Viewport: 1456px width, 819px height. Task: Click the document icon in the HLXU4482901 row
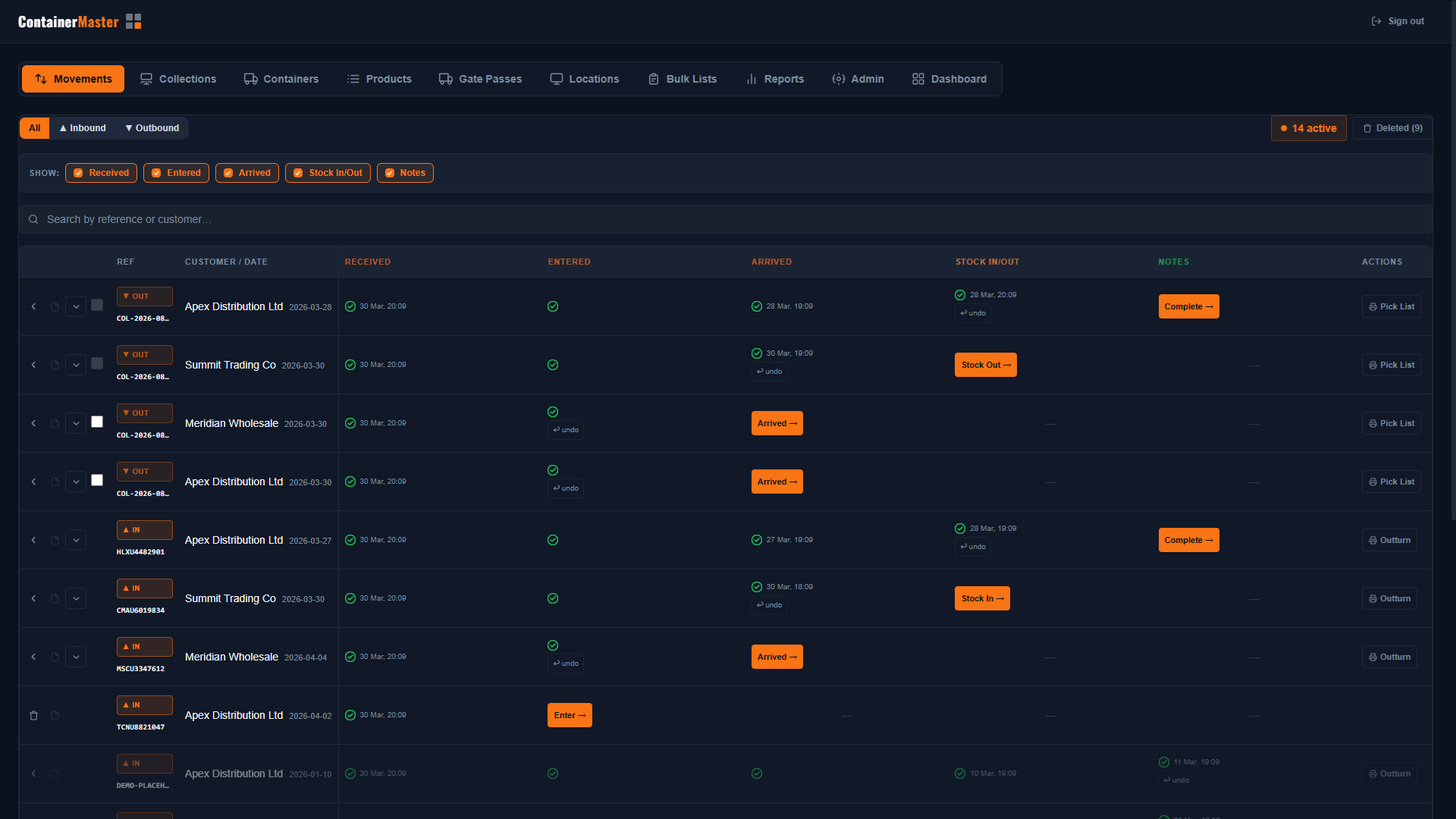click(55, 541)
